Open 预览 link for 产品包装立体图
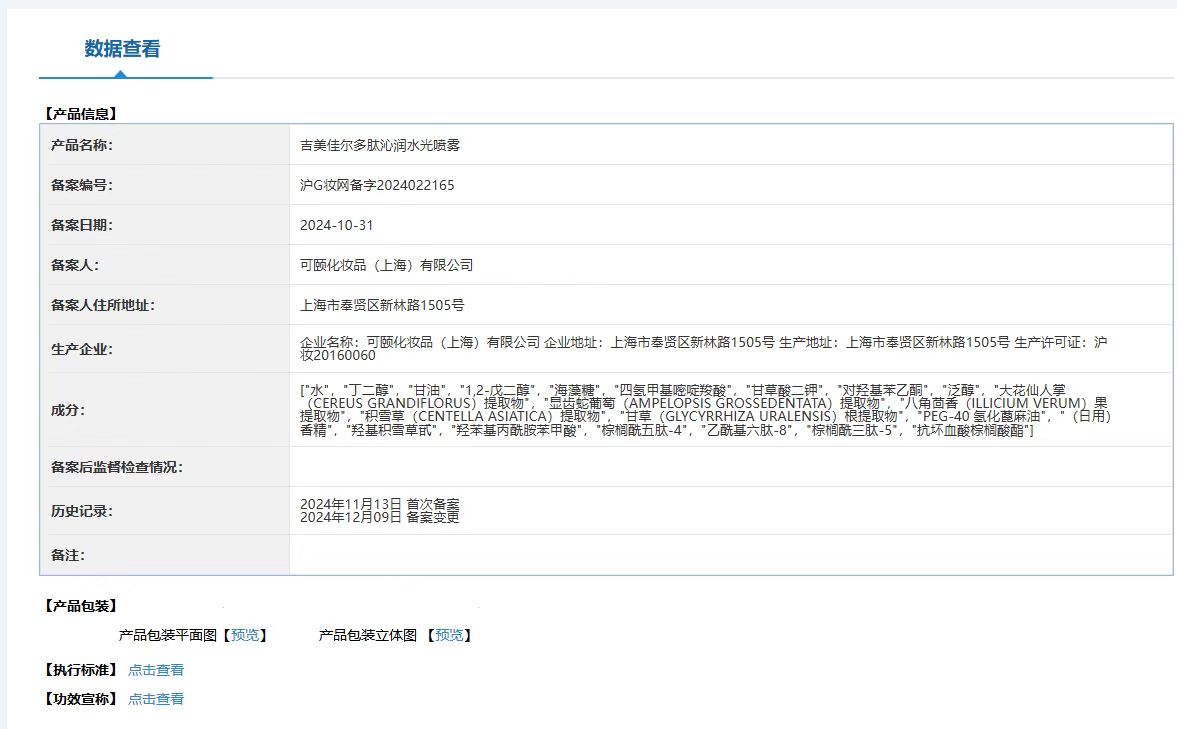The image size is (1177, 729). coord(449,635)
